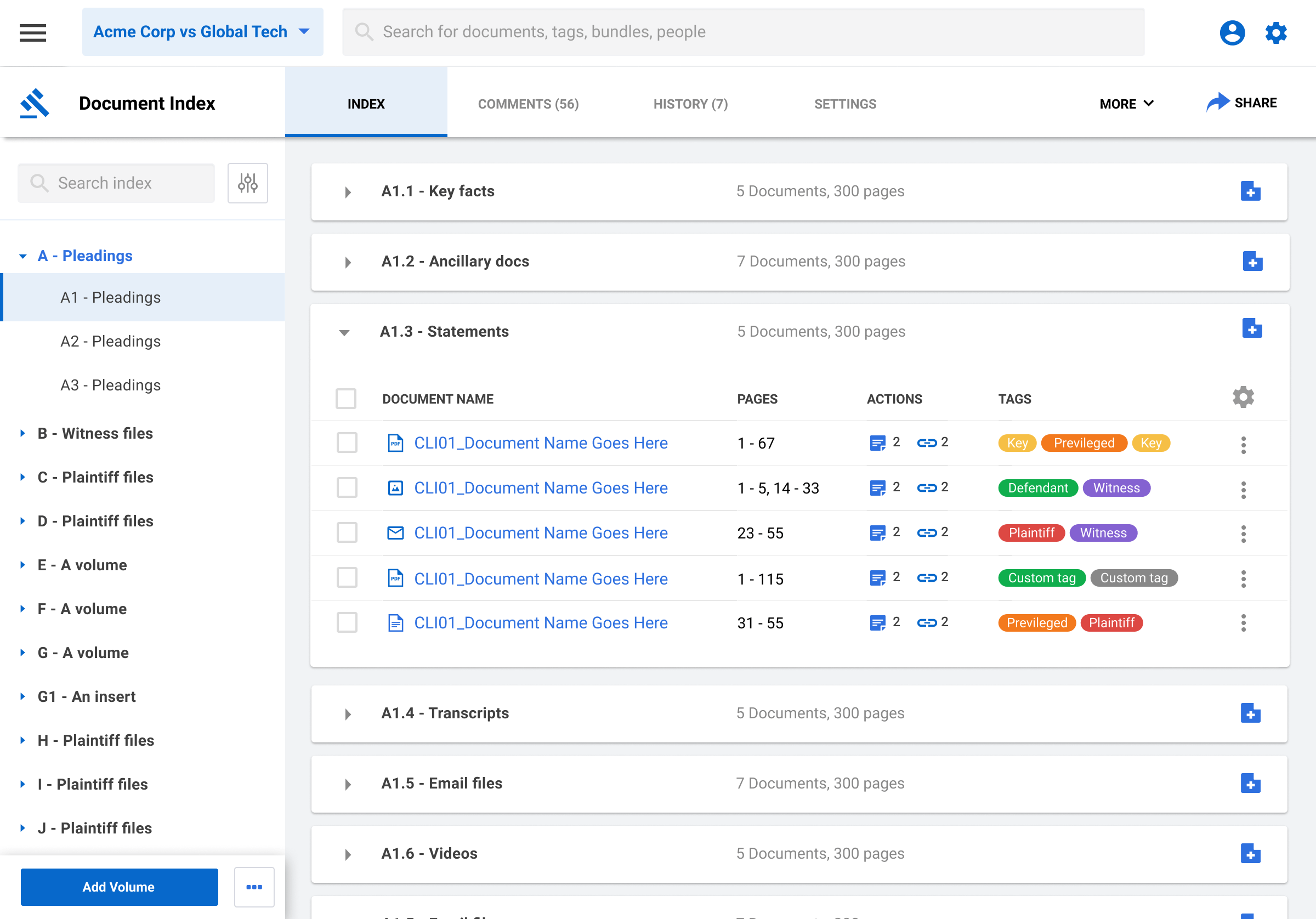Add document to A1.1 Key facts
This screenshot has width=1316, height=919.
pos(1250,191)
